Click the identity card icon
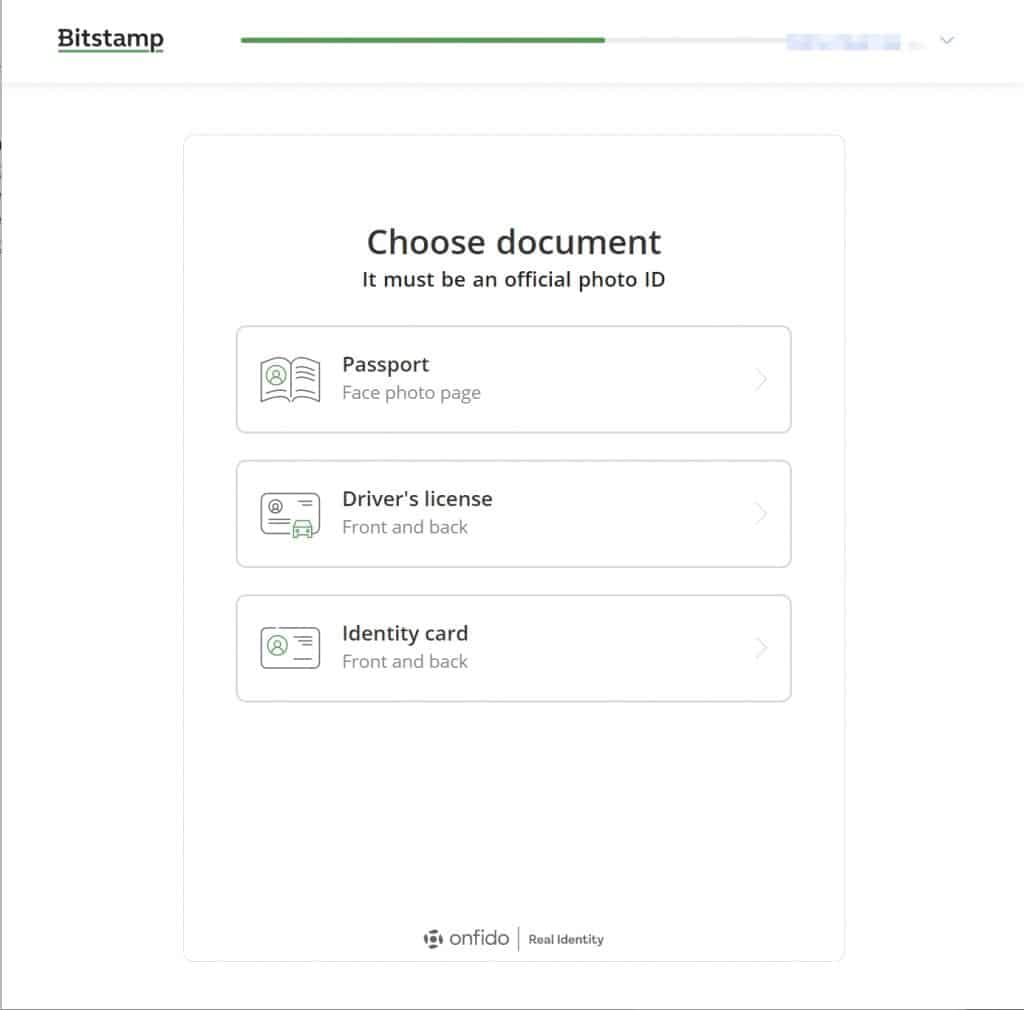1024x1010 pixels. tap(289, 647)
